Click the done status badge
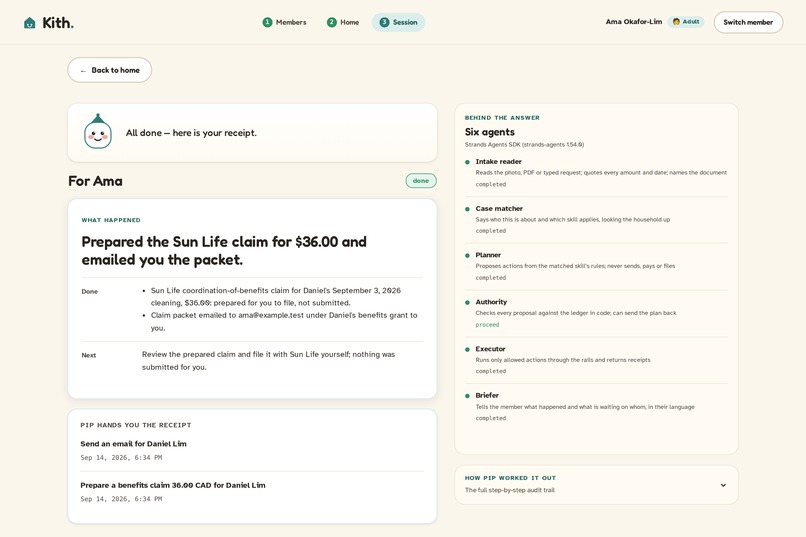This screenshot has width=806, height=537. (421, 181)
